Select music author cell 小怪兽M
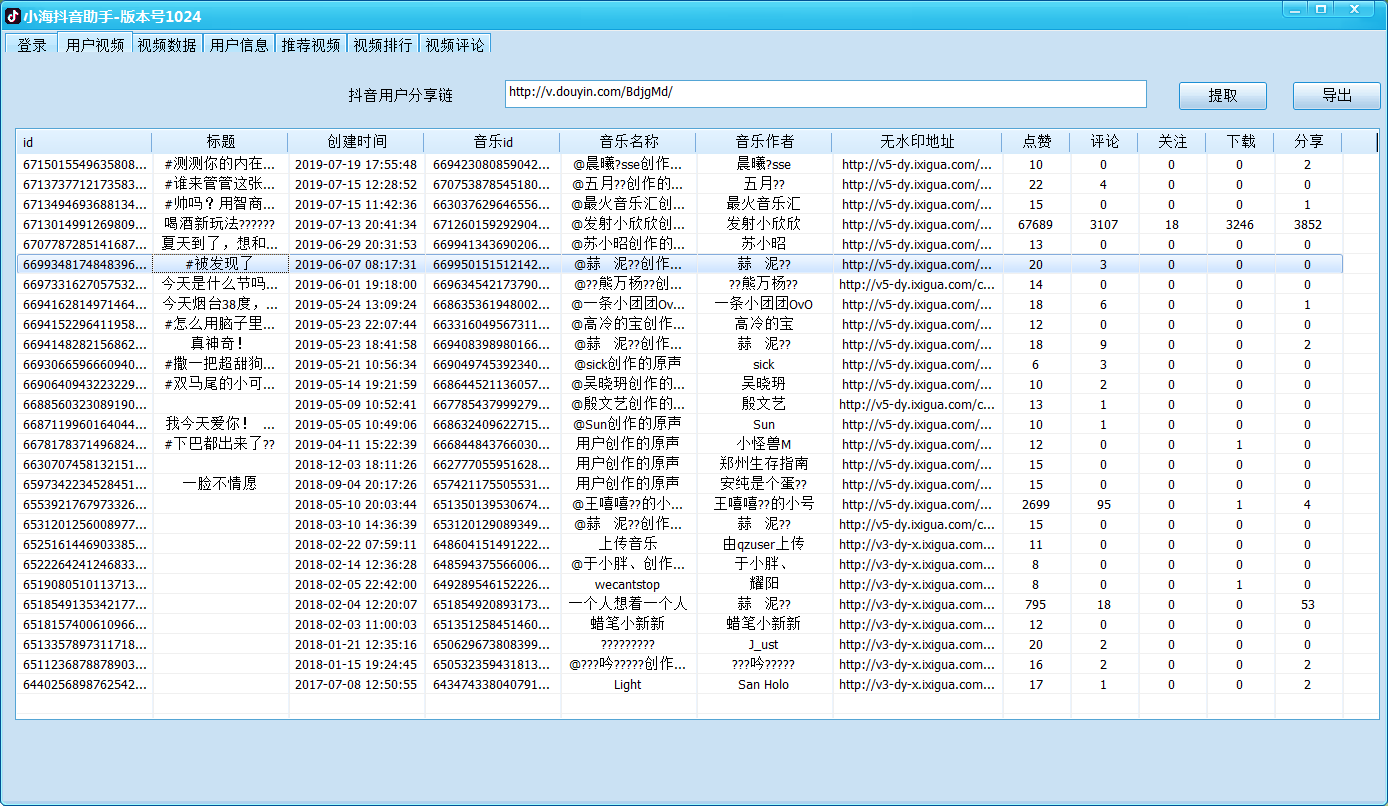The height and width of the screenshot is (806, 1388). point(765,444)
